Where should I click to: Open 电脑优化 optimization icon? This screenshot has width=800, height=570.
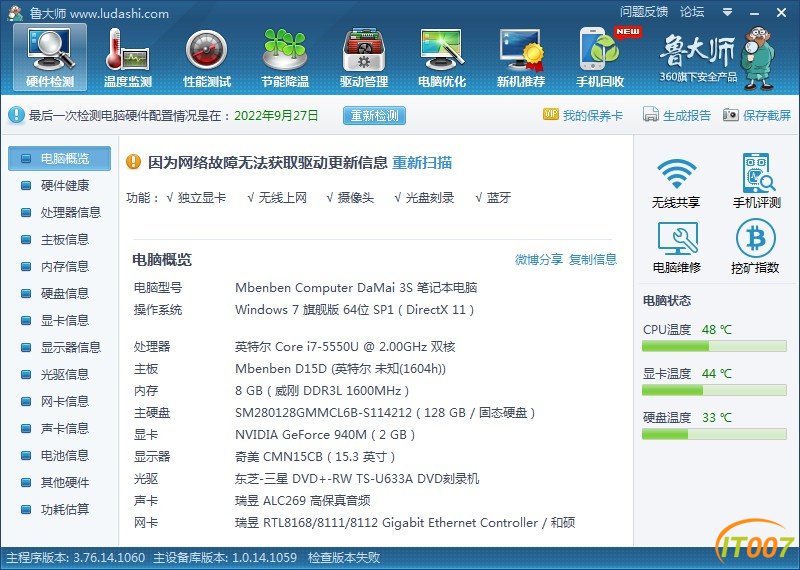pos(442,57)
